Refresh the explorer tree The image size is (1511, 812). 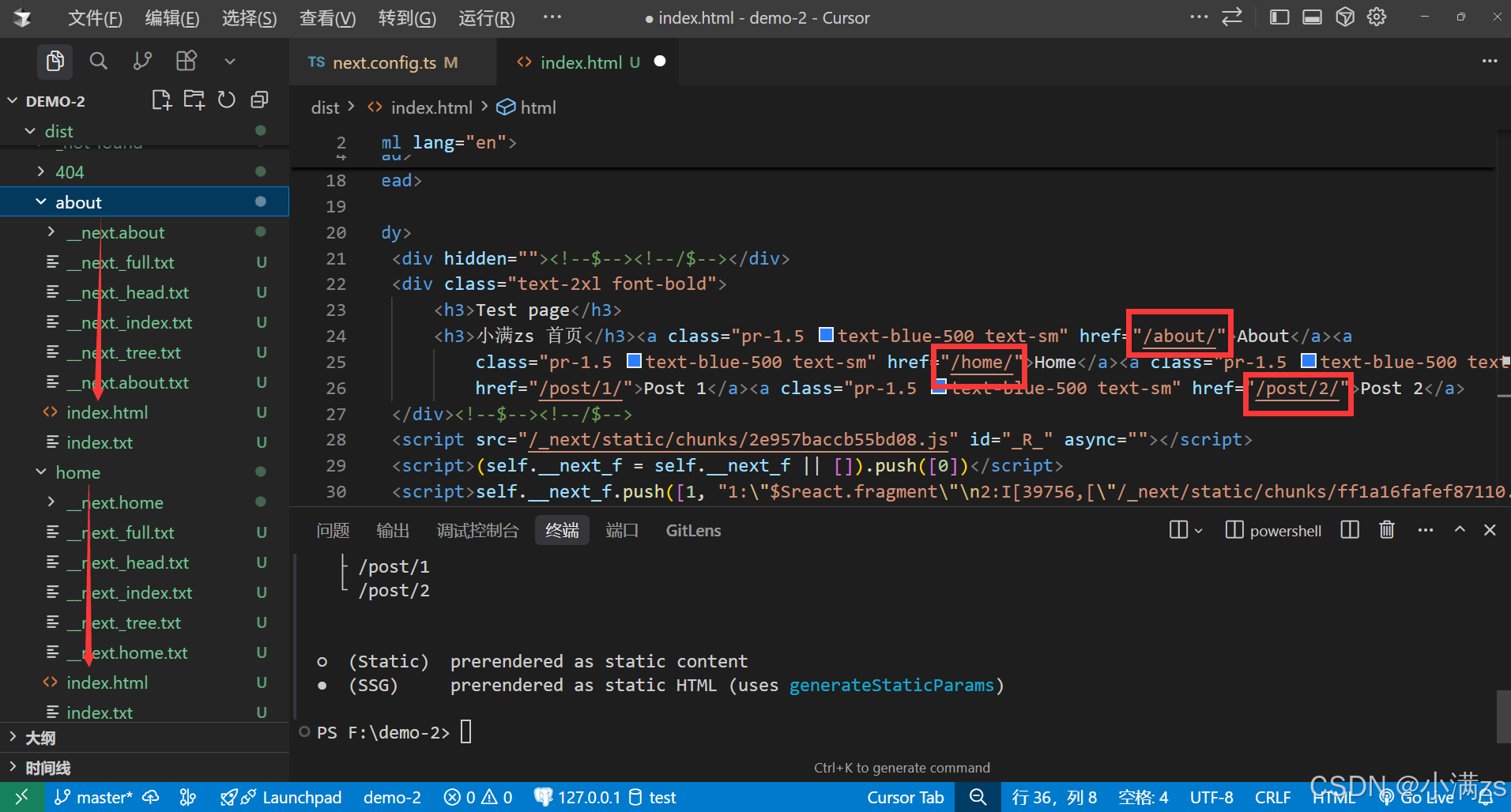coord(227,100)
